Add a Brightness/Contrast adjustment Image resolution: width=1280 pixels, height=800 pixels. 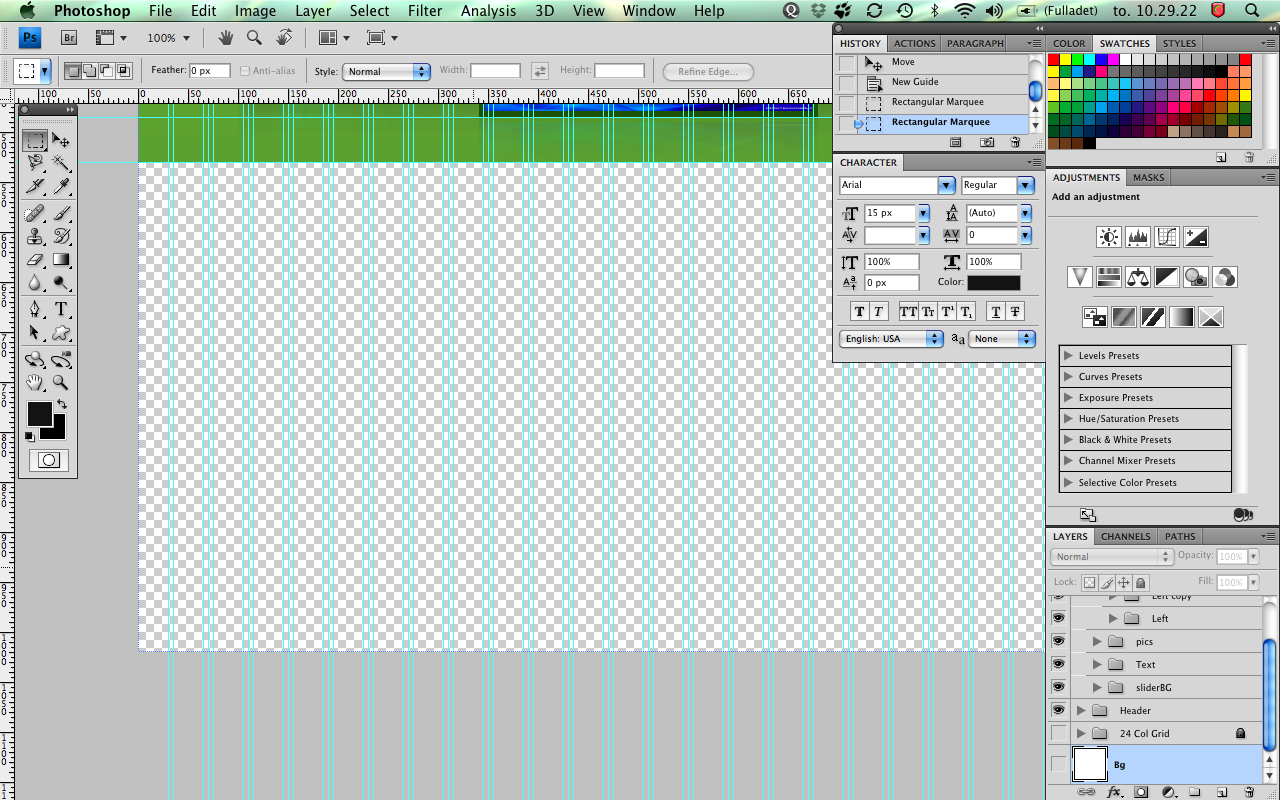pyautogui.click(x=1109, y=237)
